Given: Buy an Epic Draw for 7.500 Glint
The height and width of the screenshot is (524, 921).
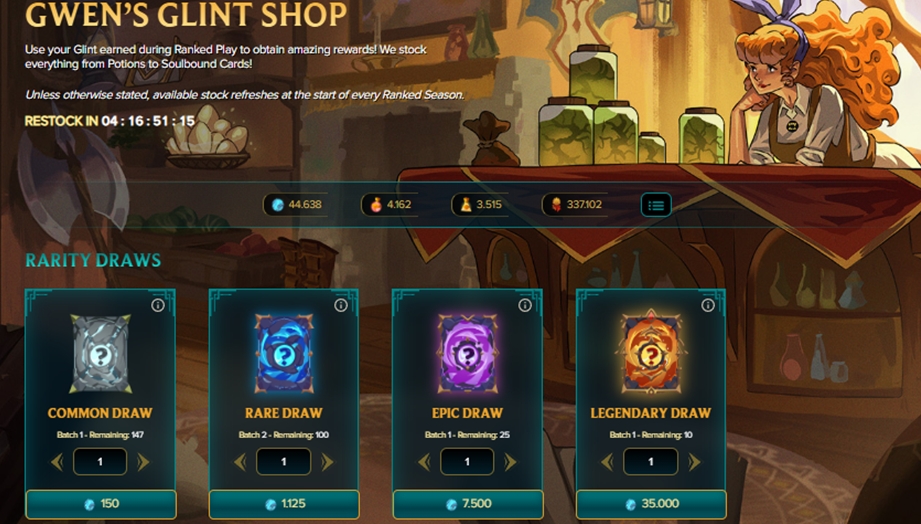Looking at the screenshot, I should pos(468,504).
